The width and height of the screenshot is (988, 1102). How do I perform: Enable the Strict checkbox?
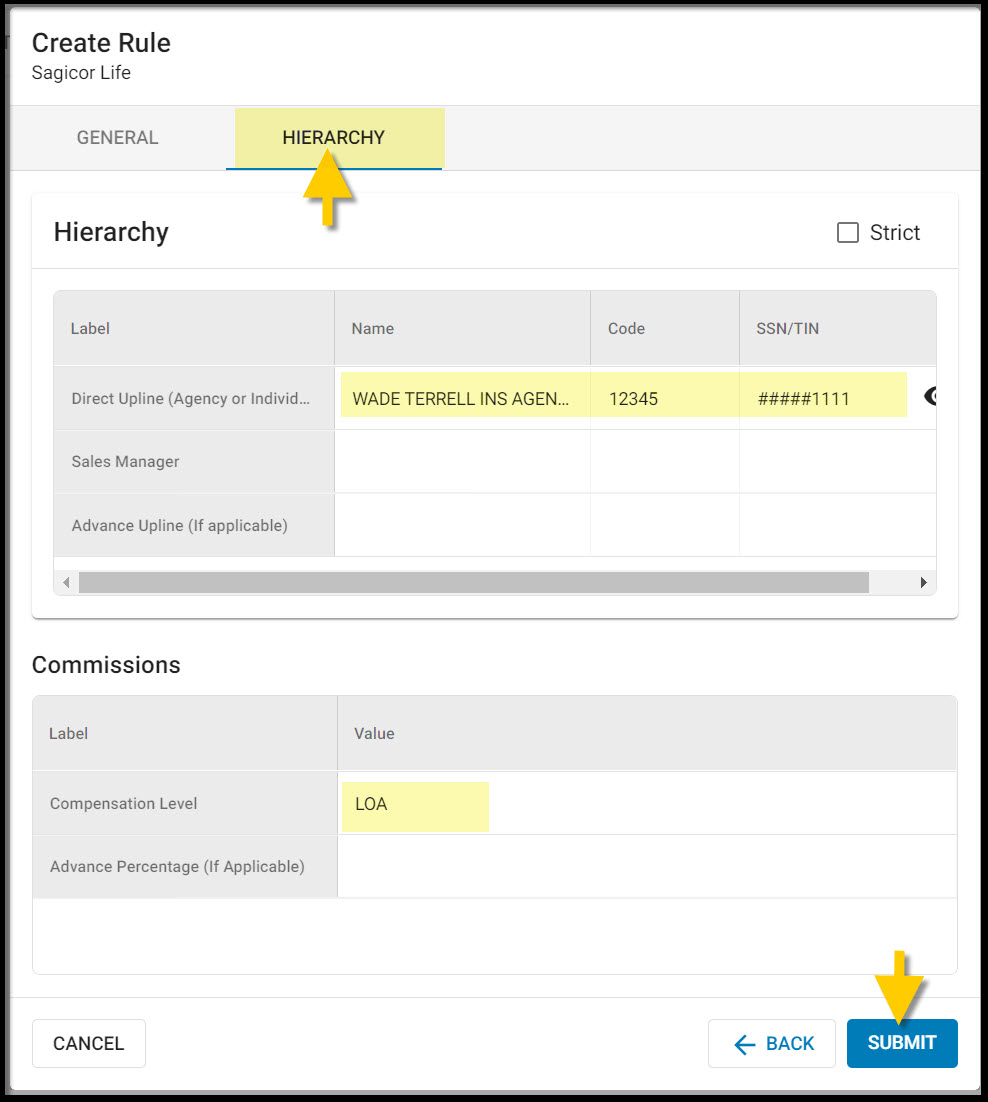pos(848,233)
